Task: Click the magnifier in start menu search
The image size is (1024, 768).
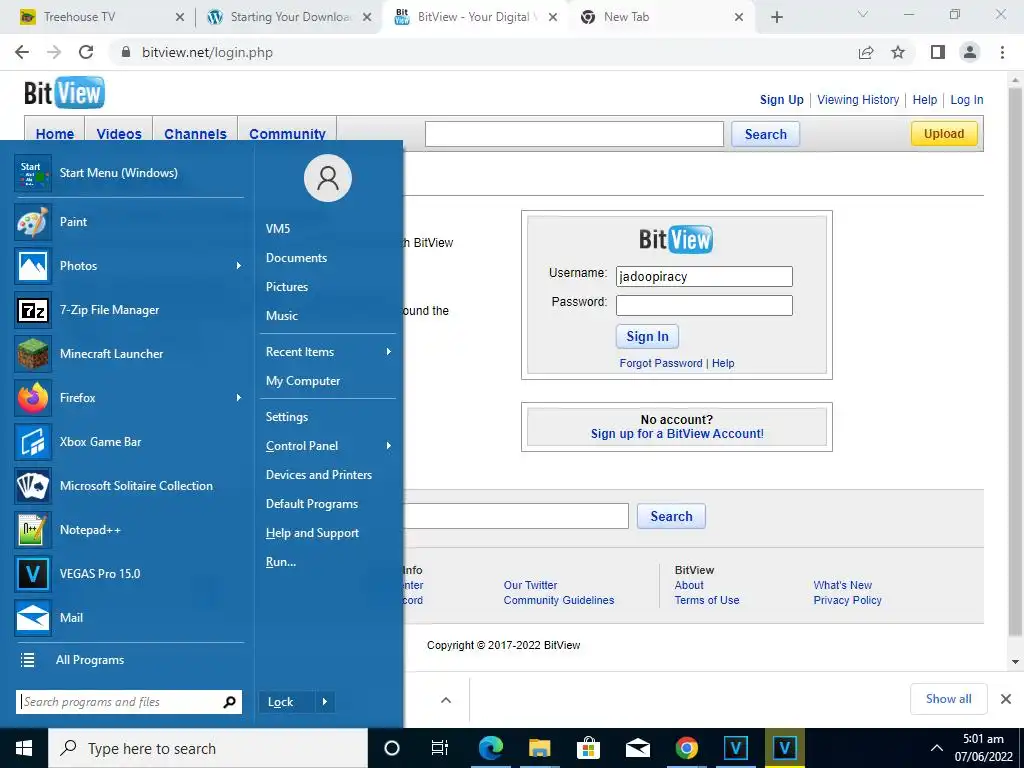Action: tap(229, 702)
